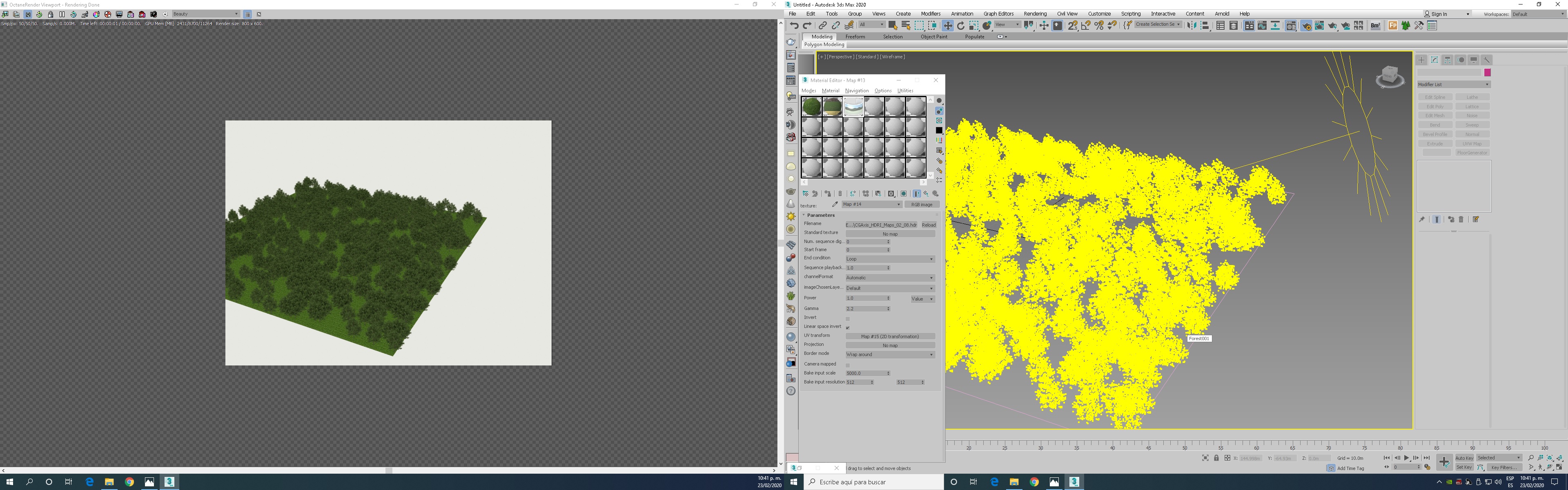Click the Reload button for filename
This screenshot has width=1568, height=490.
pos(928,225)
